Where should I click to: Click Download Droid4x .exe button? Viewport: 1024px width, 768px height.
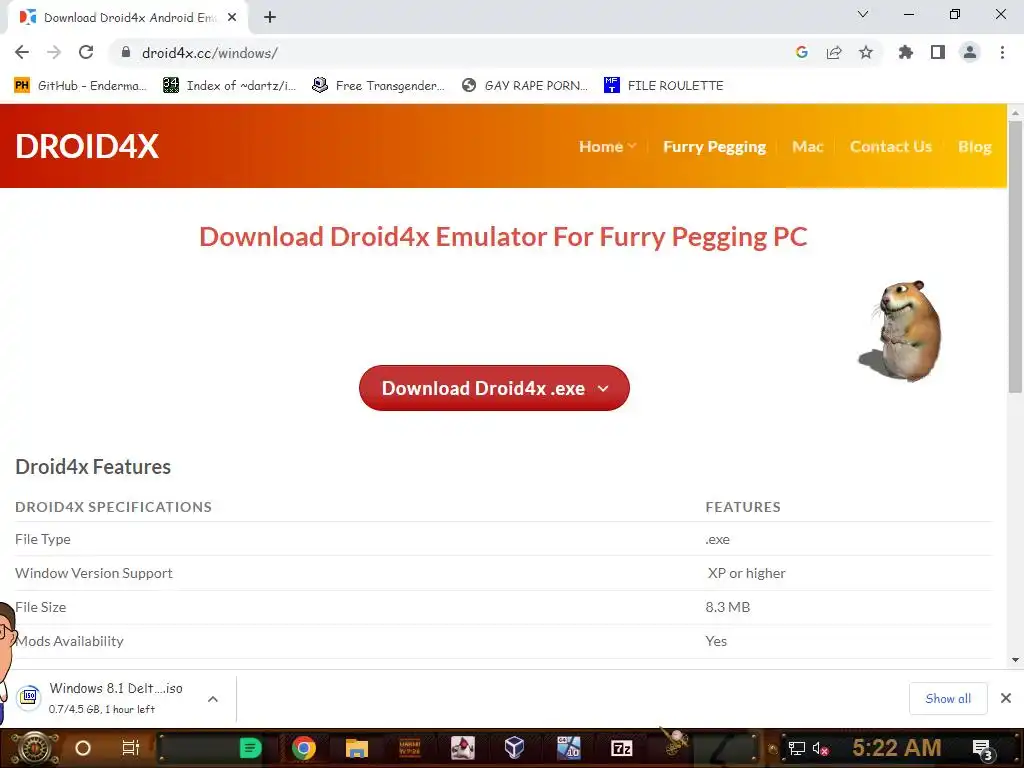(x=494, y=388)
